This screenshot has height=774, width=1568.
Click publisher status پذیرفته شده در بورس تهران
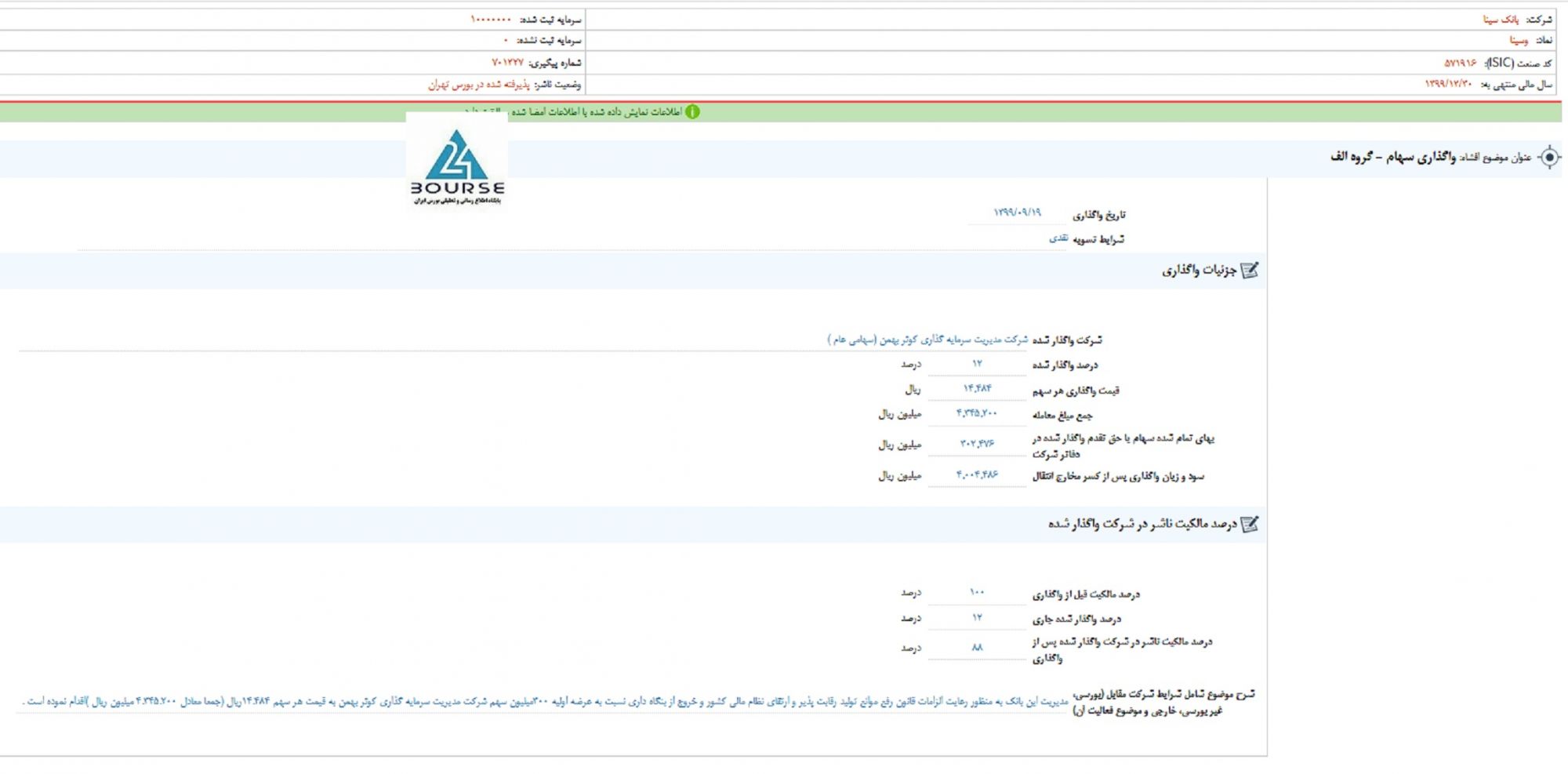[x=479, y=85]
